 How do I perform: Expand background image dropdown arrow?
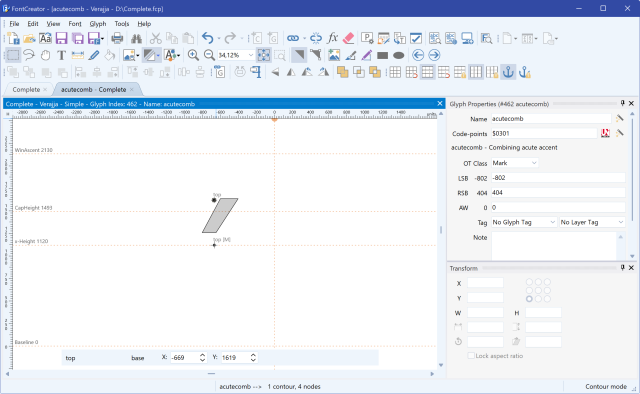pyautogui.click(x=138, y=56)
